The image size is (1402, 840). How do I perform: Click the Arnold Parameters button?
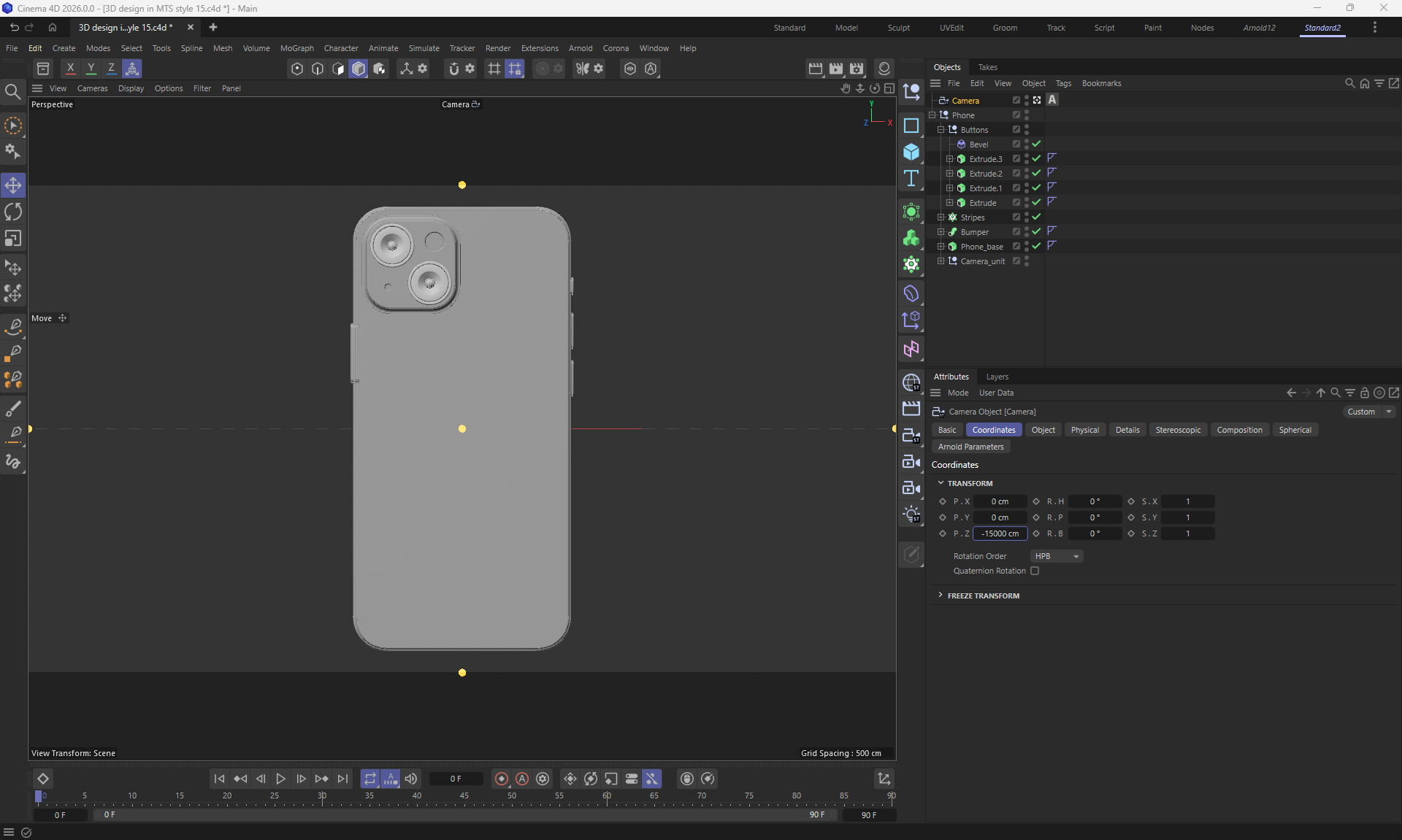tap(970, 447)
